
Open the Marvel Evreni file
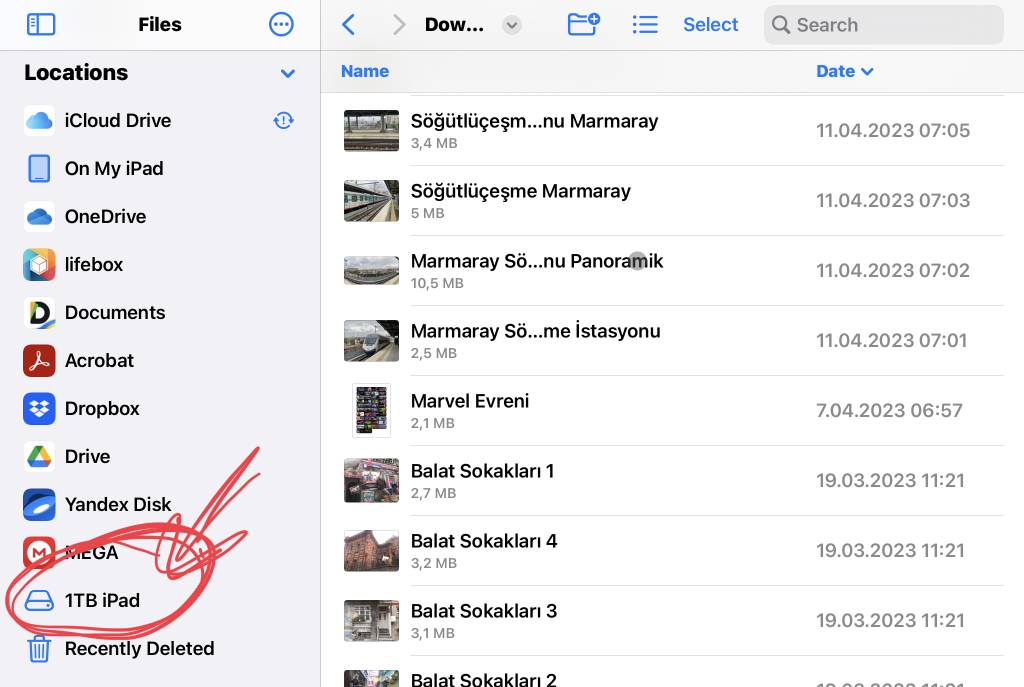click(470, 401)
